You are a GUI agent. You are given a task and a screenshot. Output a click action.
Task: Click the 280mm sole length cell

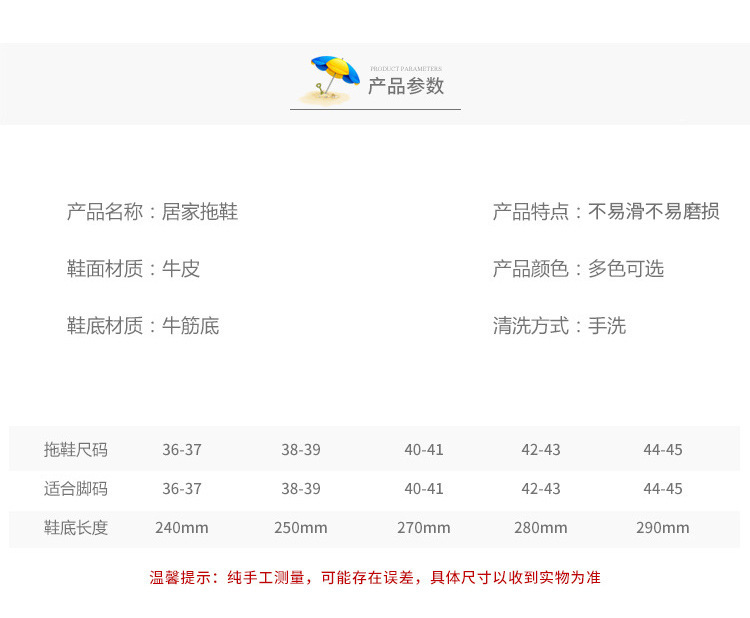click(x=541, y=528)
